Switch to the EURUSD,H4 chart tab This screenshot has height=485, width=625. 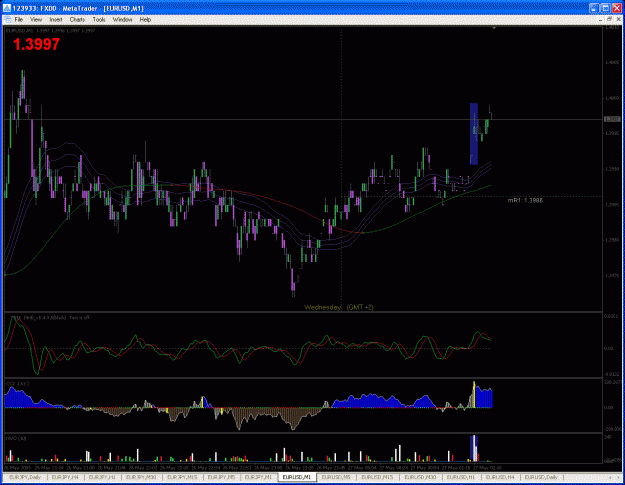[500, 477]
